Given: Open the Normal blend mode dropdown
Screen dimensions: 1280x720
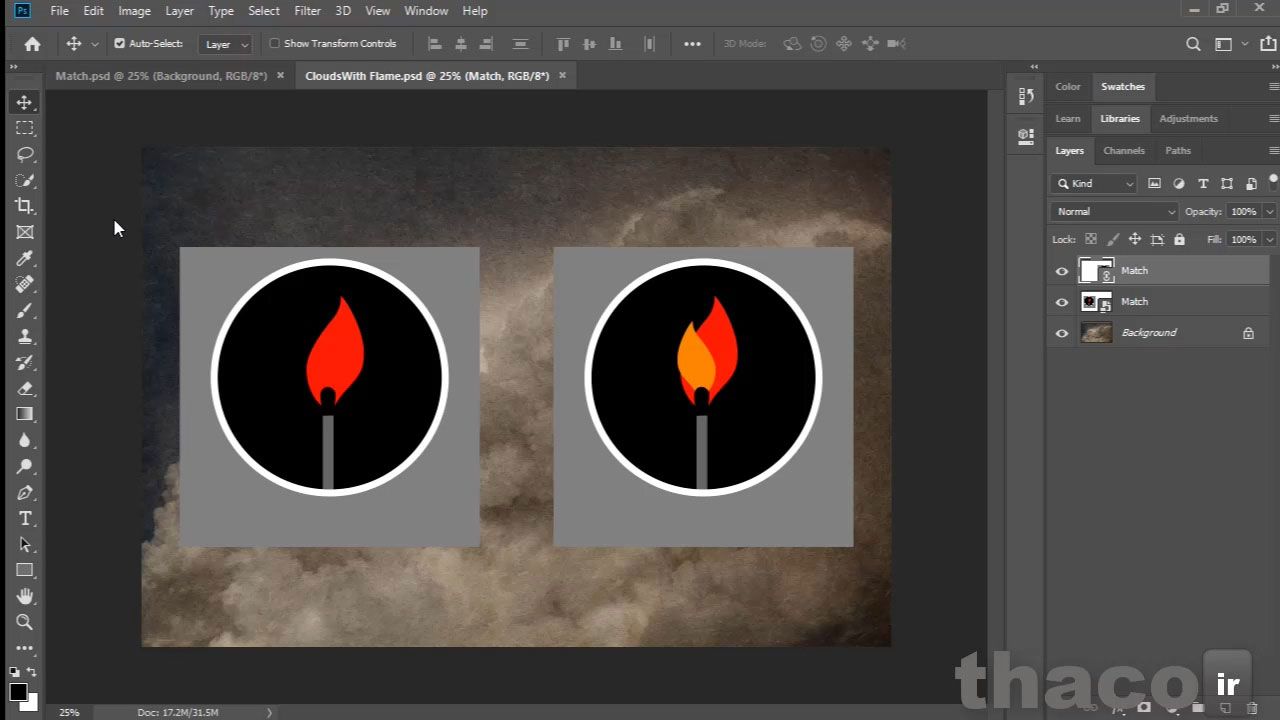Looking at the screenshot, I should point(1115,212).
